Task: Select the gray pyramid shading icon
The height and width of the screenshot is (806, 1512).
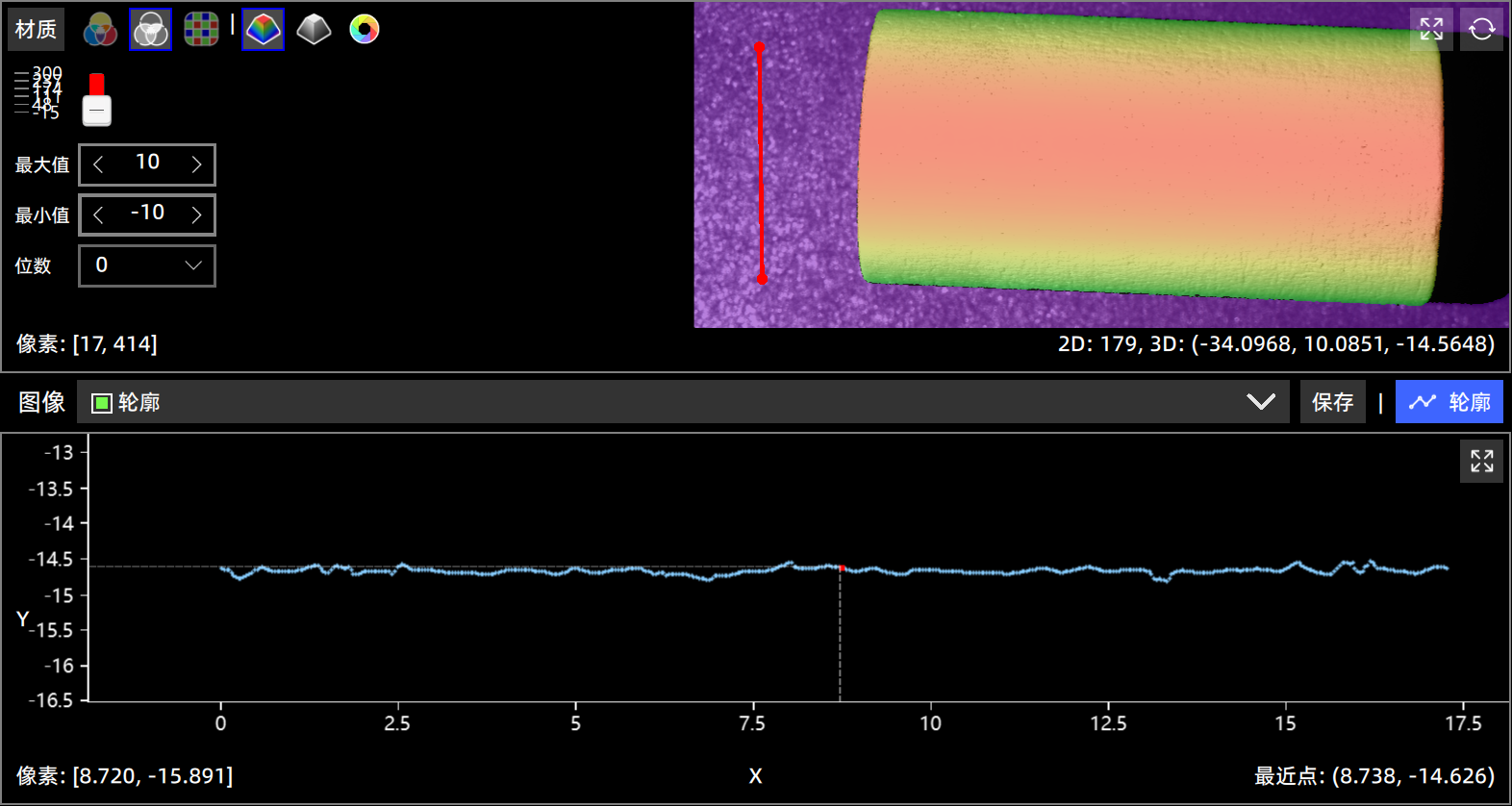Action: click(314, 30)
